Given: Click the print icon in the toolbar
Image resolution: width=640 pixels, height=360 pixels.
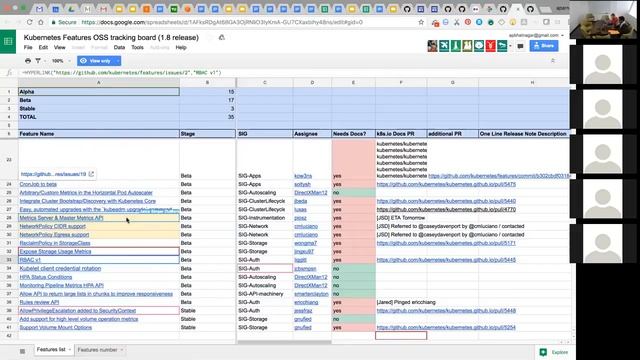Looking at the screenshot, I should click(x=28, y=61).
